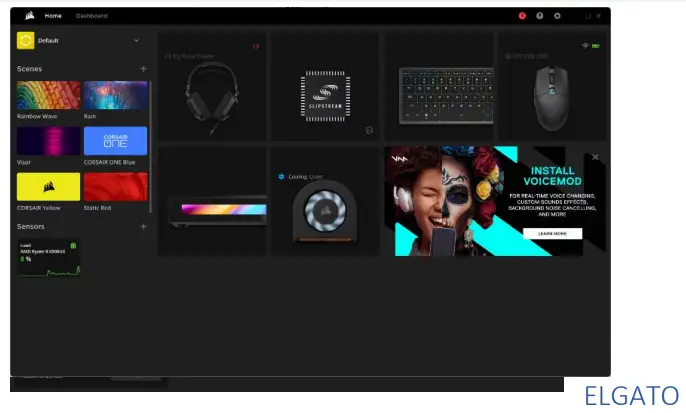Click the Voicemod logo in banner
Image resolution: width=686 pixels, height=413 pixels.
click(x=399, y=159)
